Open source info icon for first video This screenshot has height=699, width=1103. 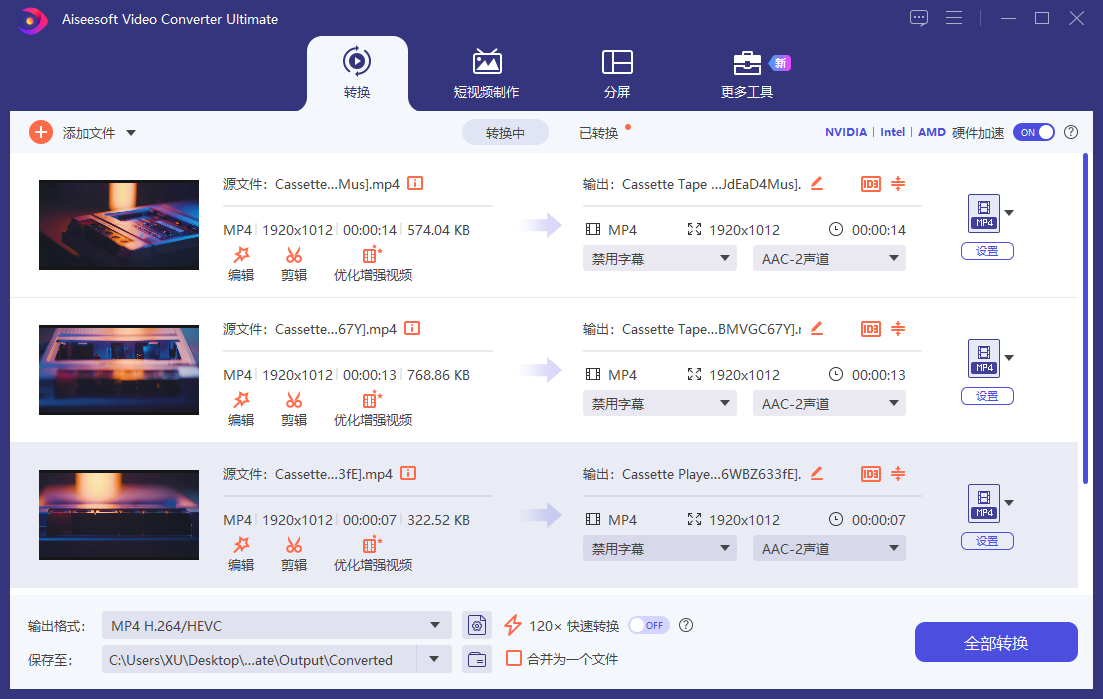coord(415,183)
